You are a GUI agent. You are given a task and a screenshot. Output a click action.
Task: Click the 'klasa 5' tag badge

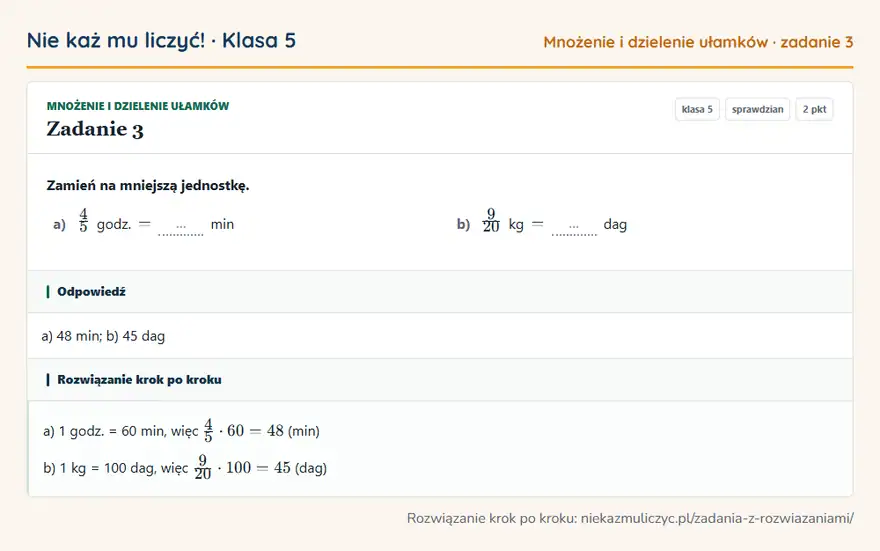pos(697,109)
